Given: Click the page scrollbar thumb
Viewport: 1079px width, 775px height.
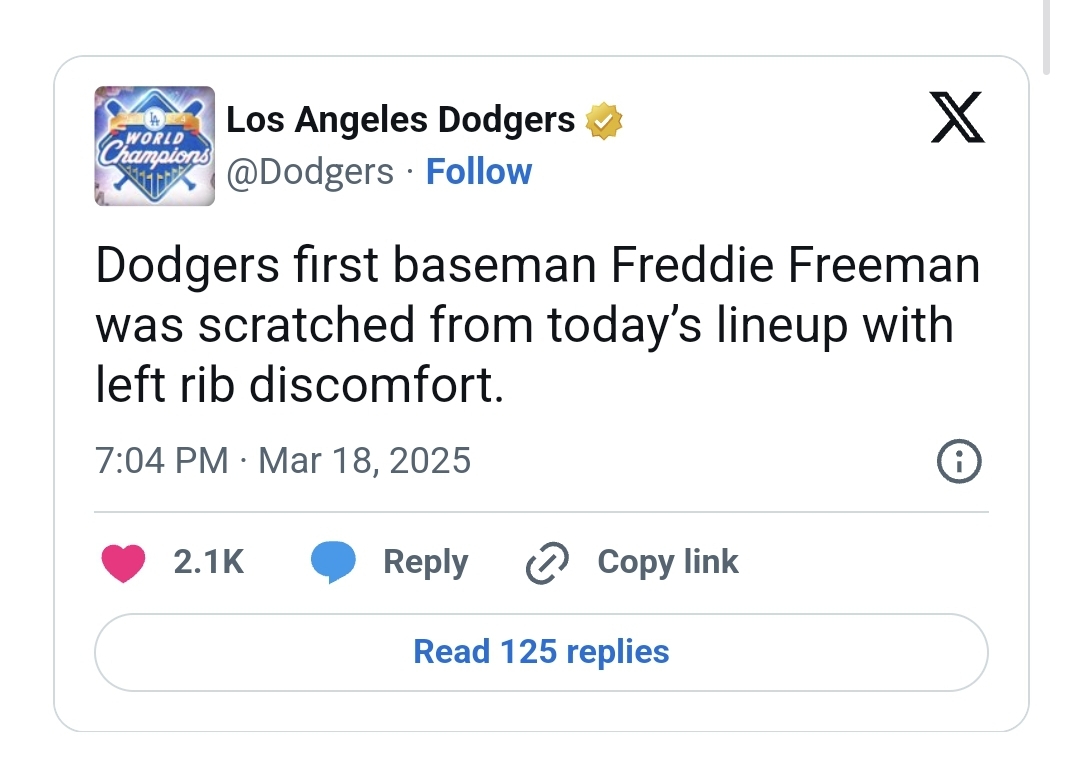Looking at the screenshot, I should (1046, 35).
